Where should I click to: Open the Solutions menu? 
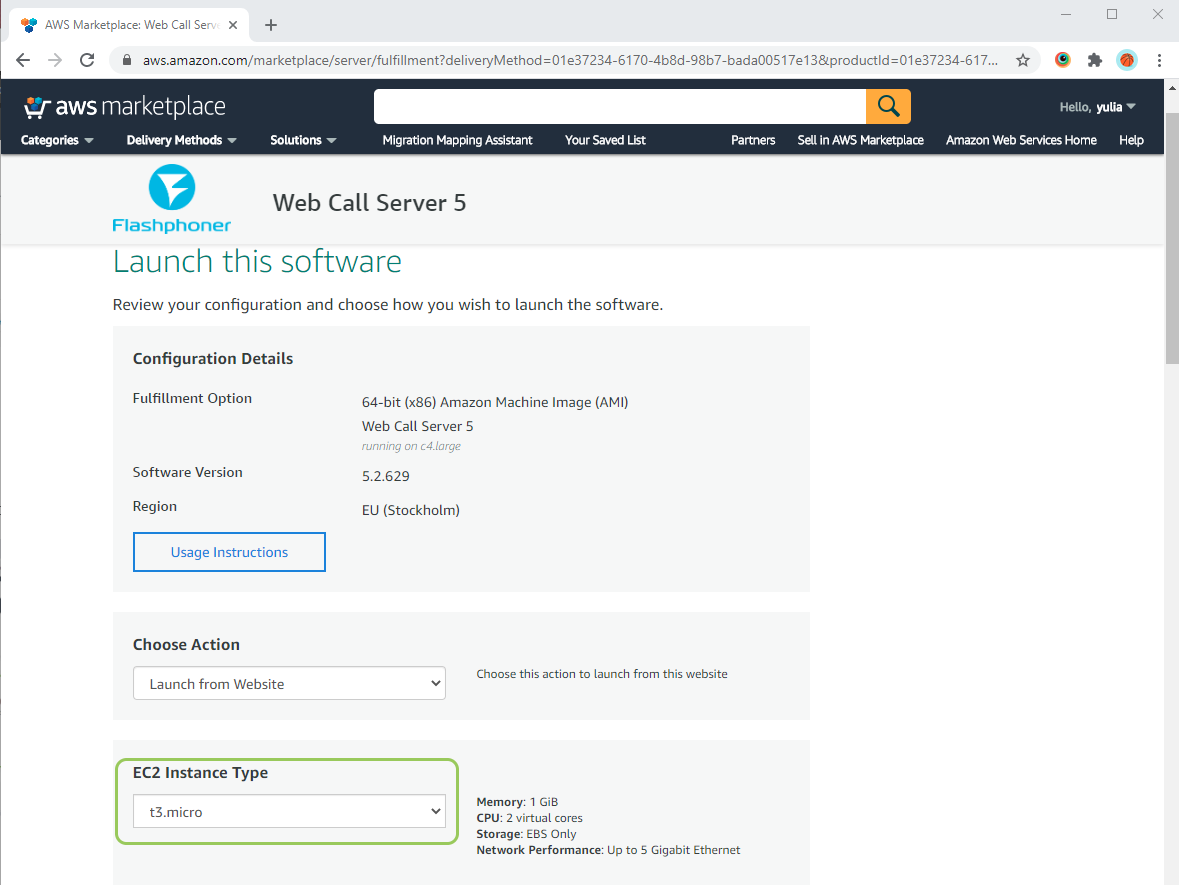tap(303, 140)
